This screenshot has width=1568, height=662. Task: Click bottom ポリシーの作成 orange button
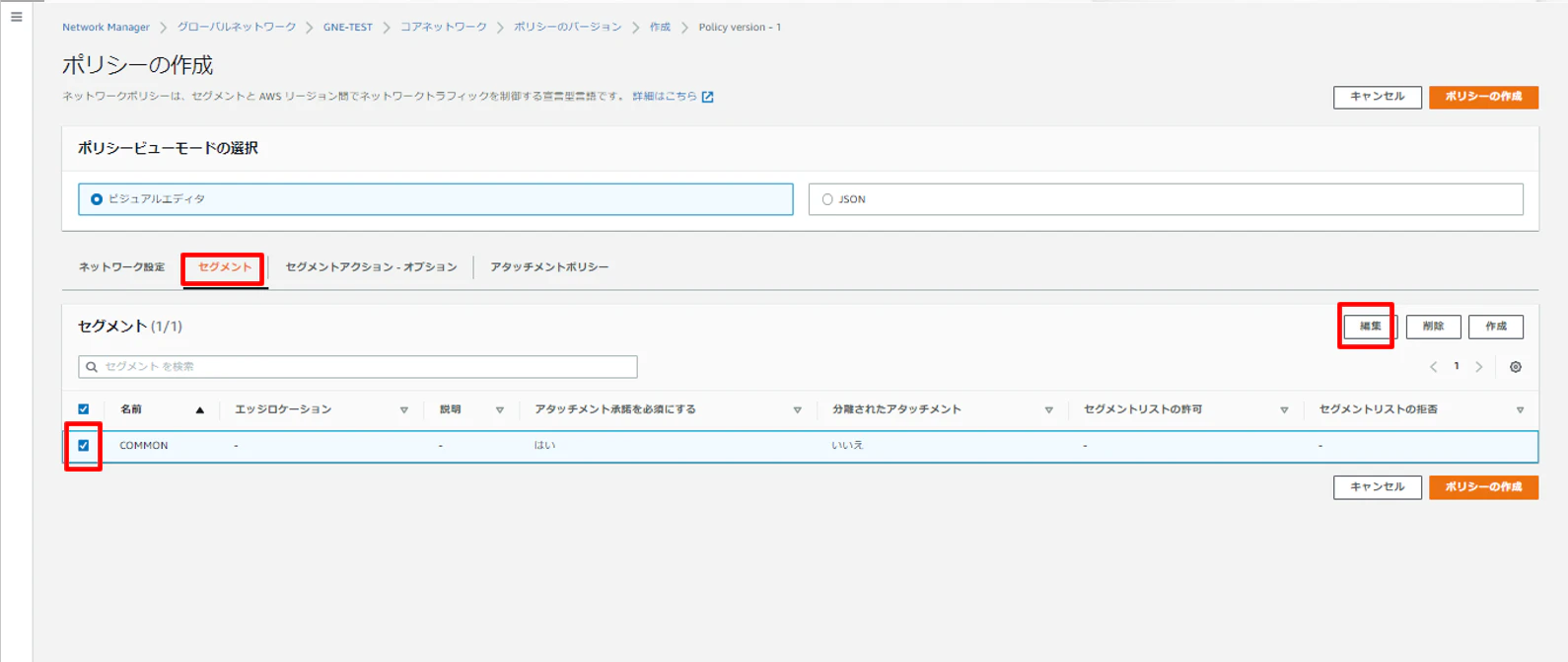1483,487
